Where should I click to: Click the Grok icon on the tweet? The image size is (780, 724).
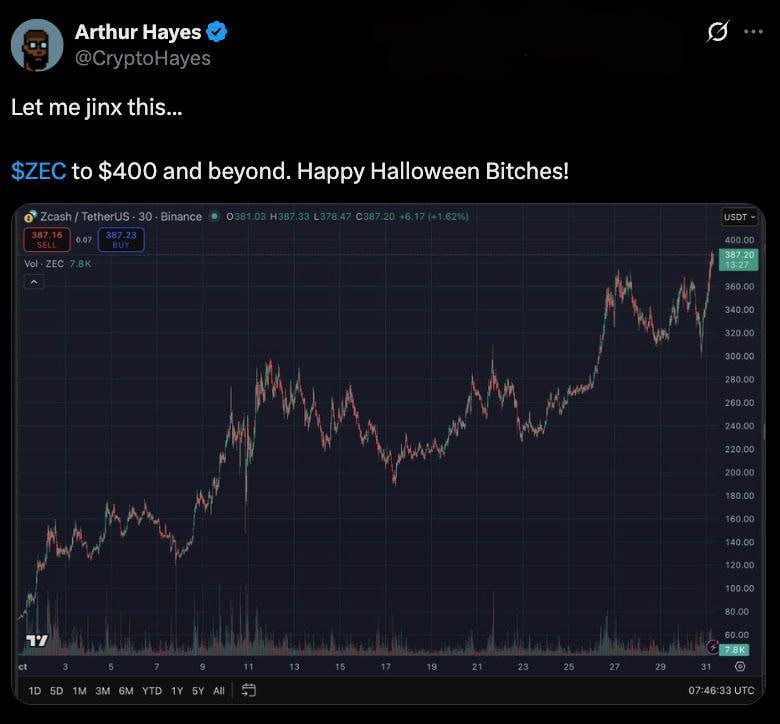pyautogui.click(x=717, y=32)
